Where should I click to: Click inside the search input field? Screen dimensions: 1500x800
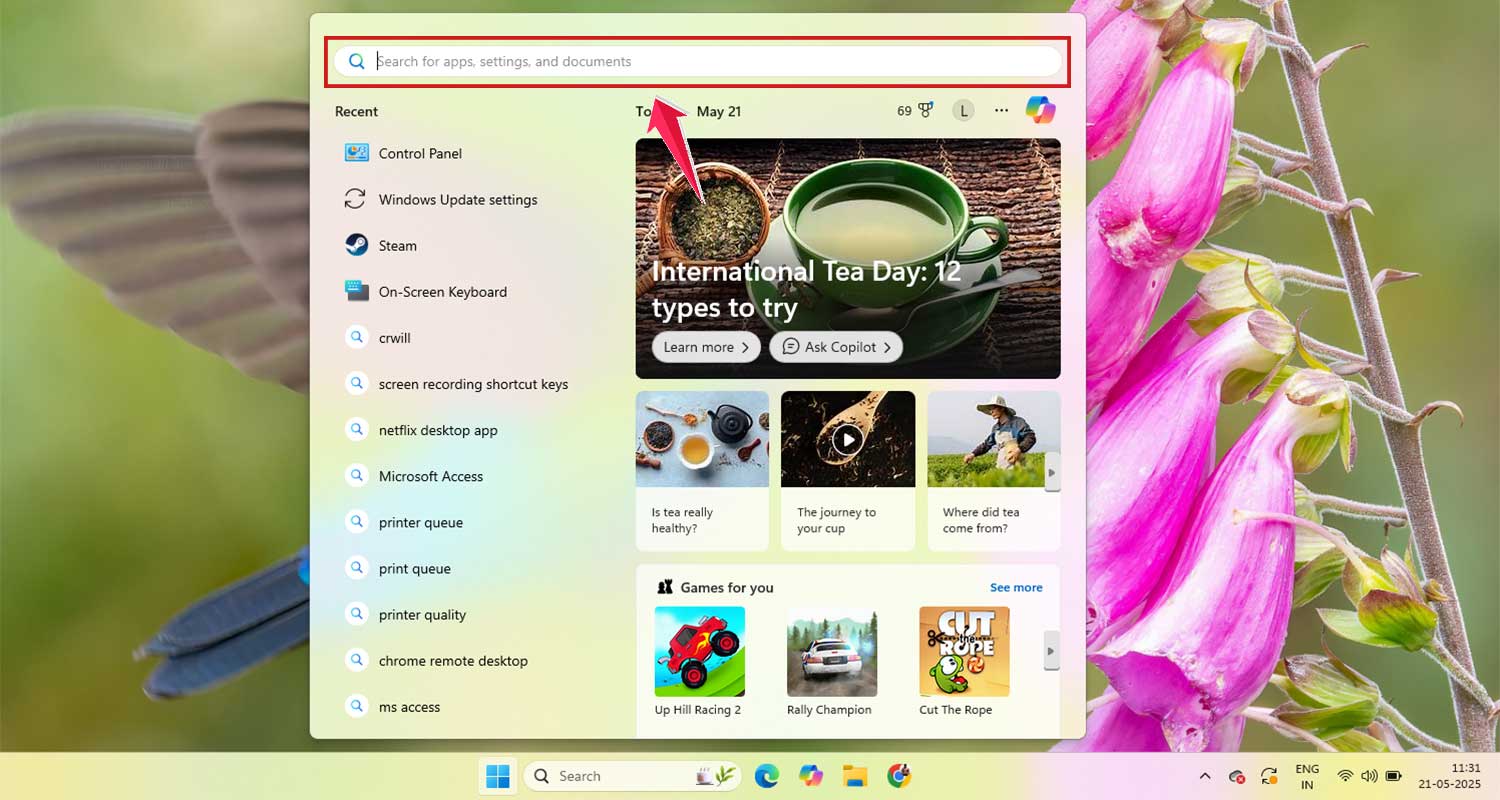point(700,61)
